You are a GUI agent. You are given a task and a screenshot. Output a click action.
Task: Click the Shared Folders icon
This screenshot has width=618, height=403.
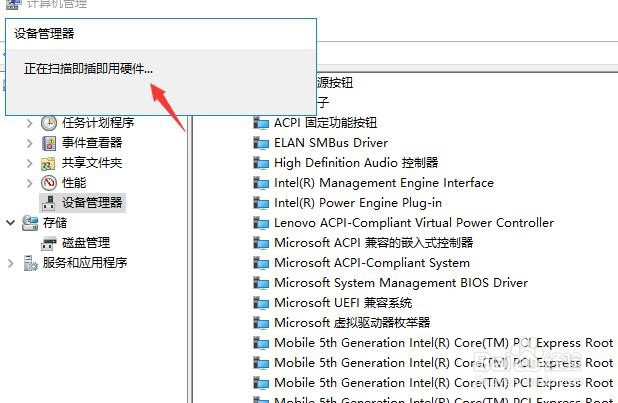(48, 163)
